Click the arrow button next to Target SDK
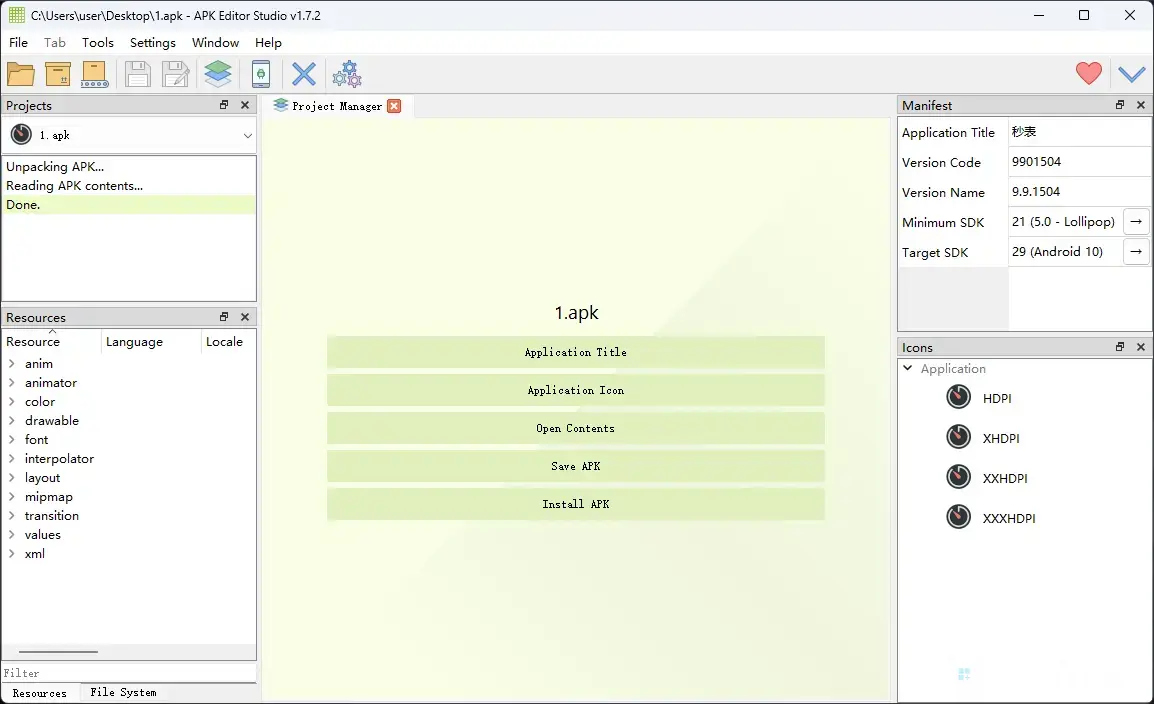 tap(1136, 252)
